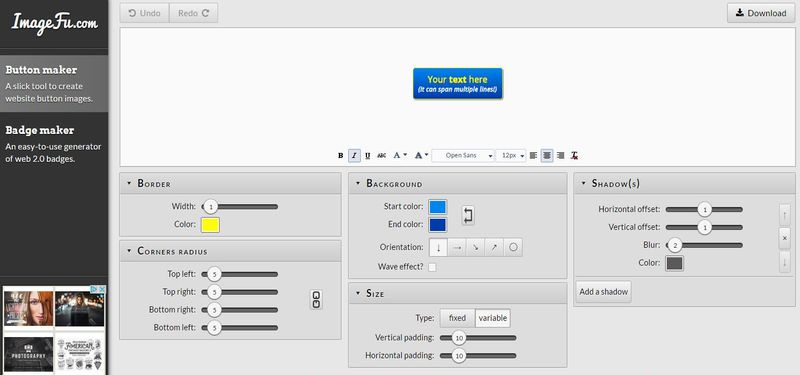Download the button image
This screenshot has width=800, height=375.
761,13
